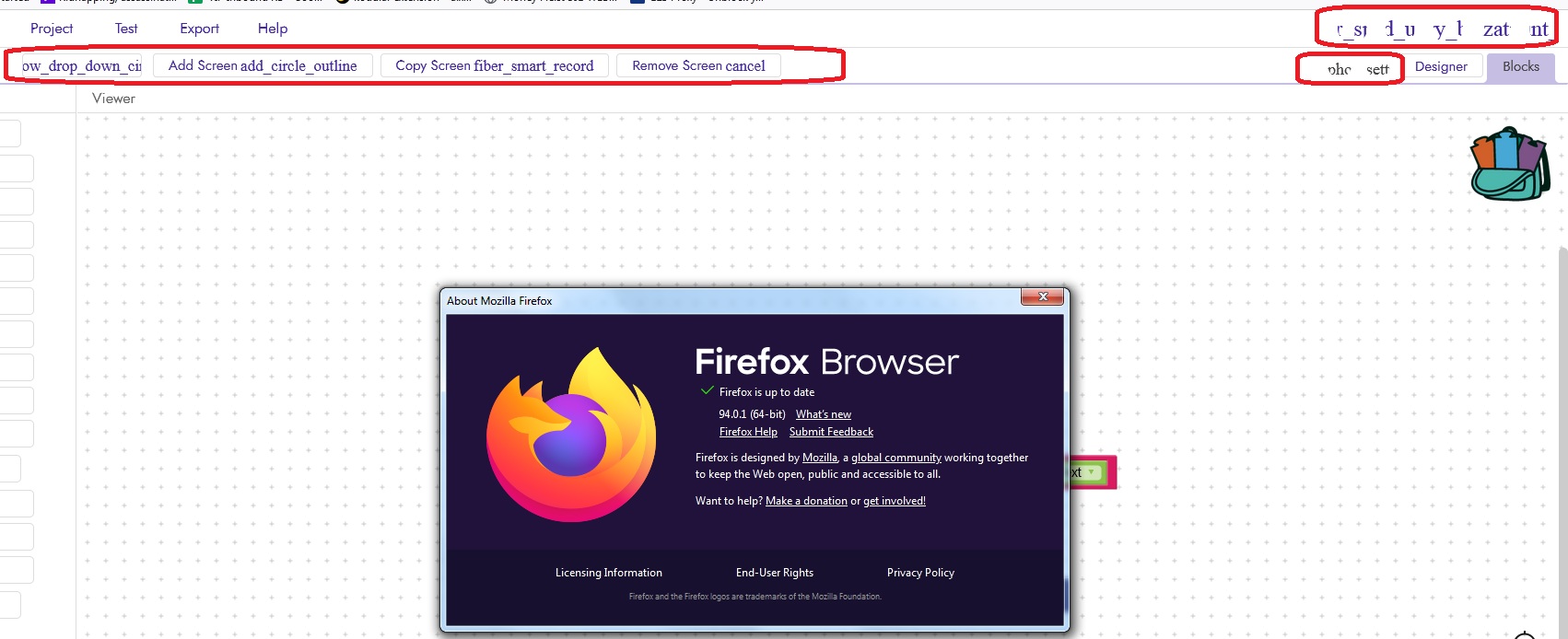Open the dropdown on the green block behind the dialog

click(1093, 472)
